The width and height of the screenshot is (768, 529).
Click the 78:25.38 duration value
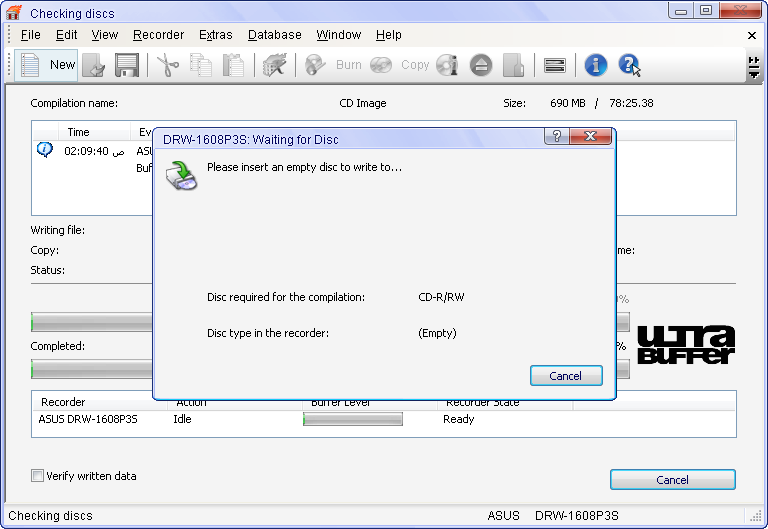(631, 103)
